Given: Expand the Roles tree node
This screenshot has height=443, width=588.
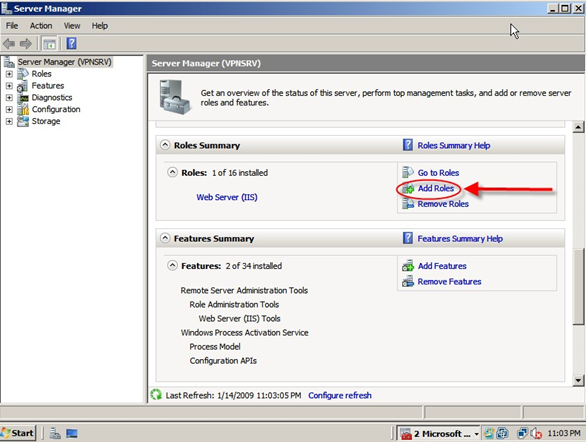Looking at the screenshot, I should point(9,74).
